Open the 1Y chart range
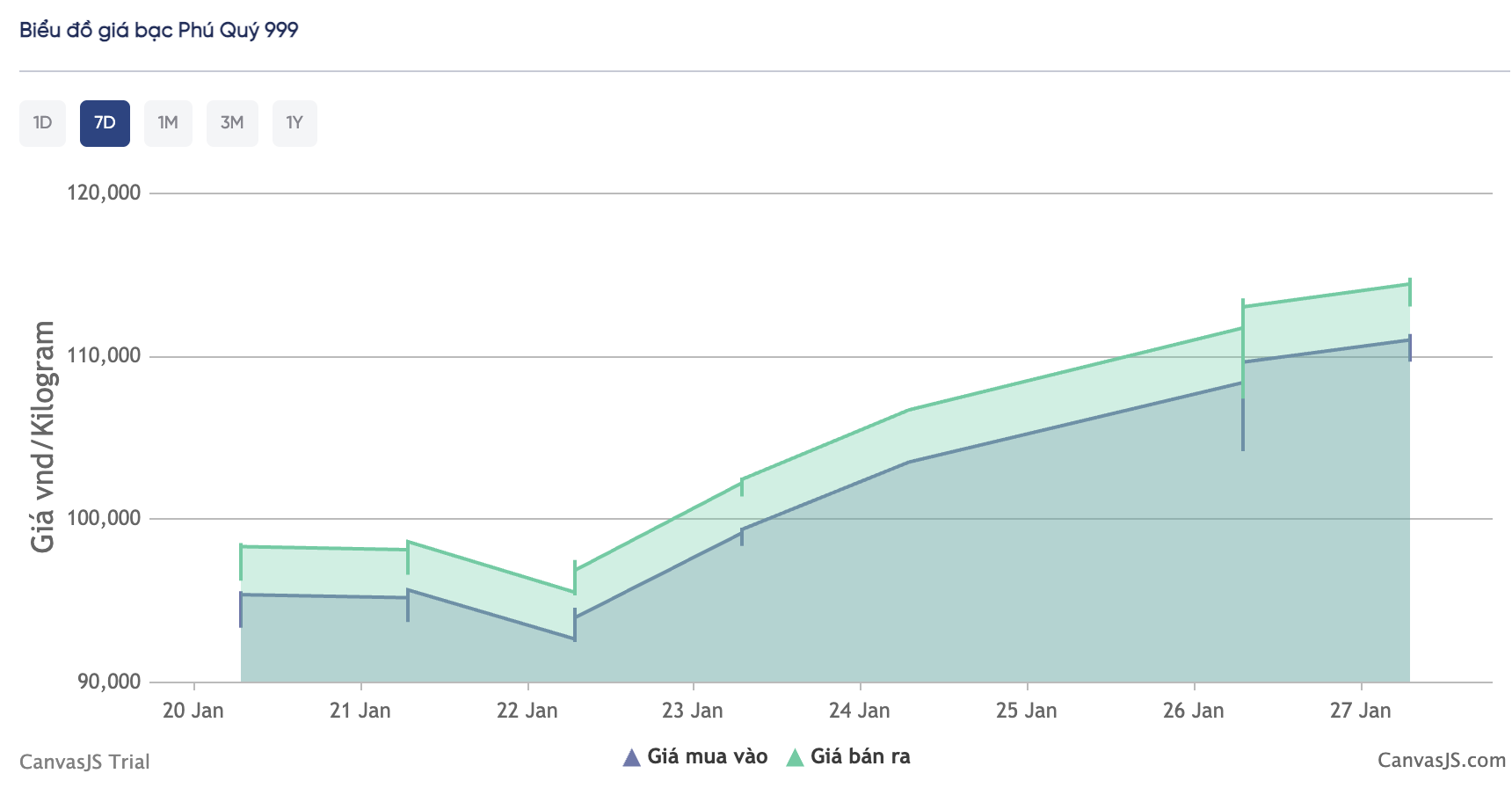This screenshot has width=1512, height=788. [x=294, y=123]
